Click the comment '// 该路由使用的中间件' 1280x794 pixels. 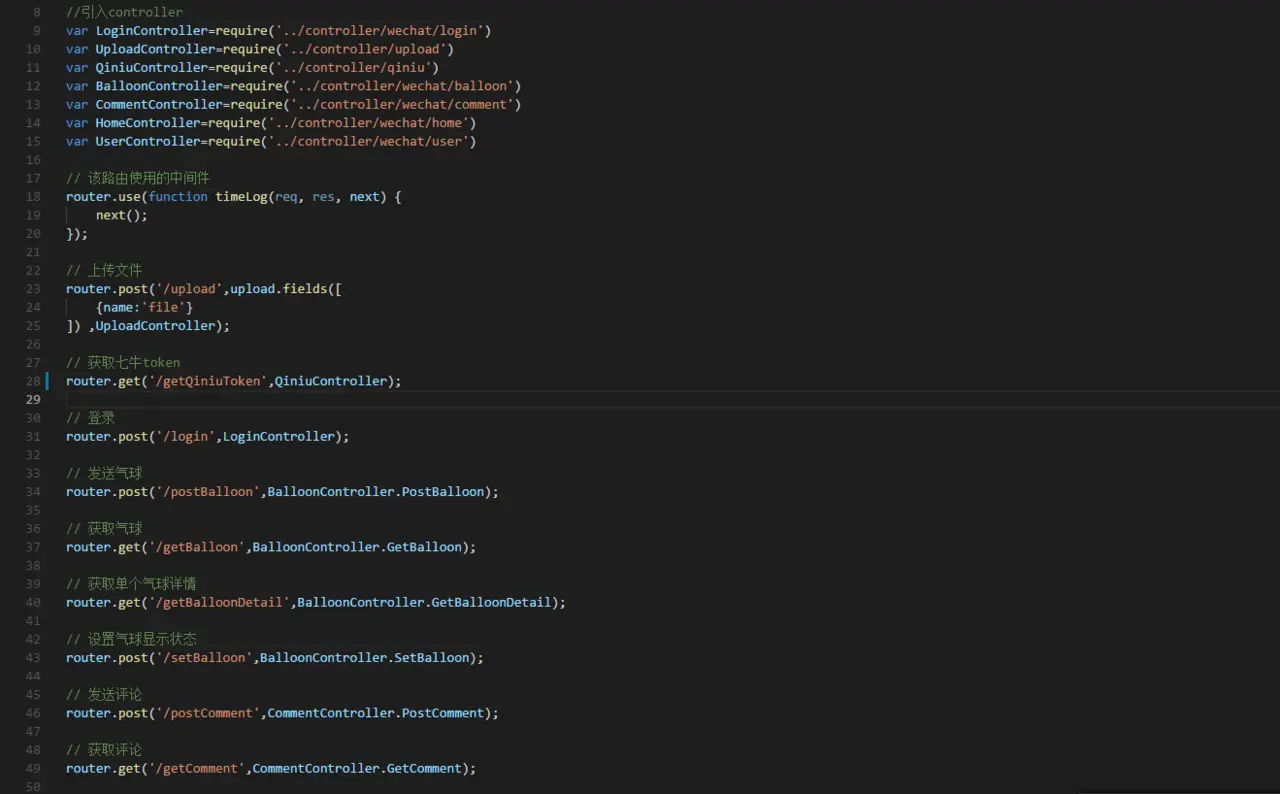tap(138, 178)
